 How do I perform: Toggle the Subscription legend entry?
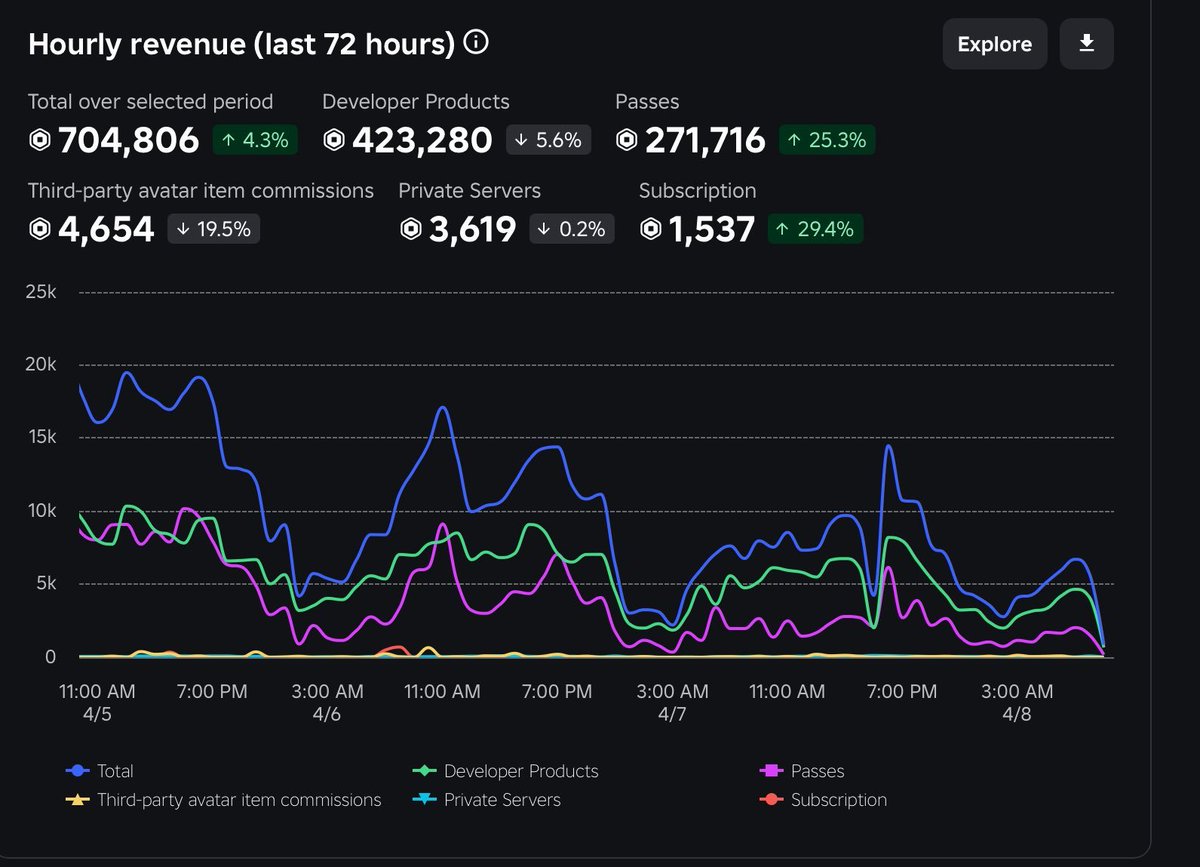pyautogui.click(x=823, y=800)
